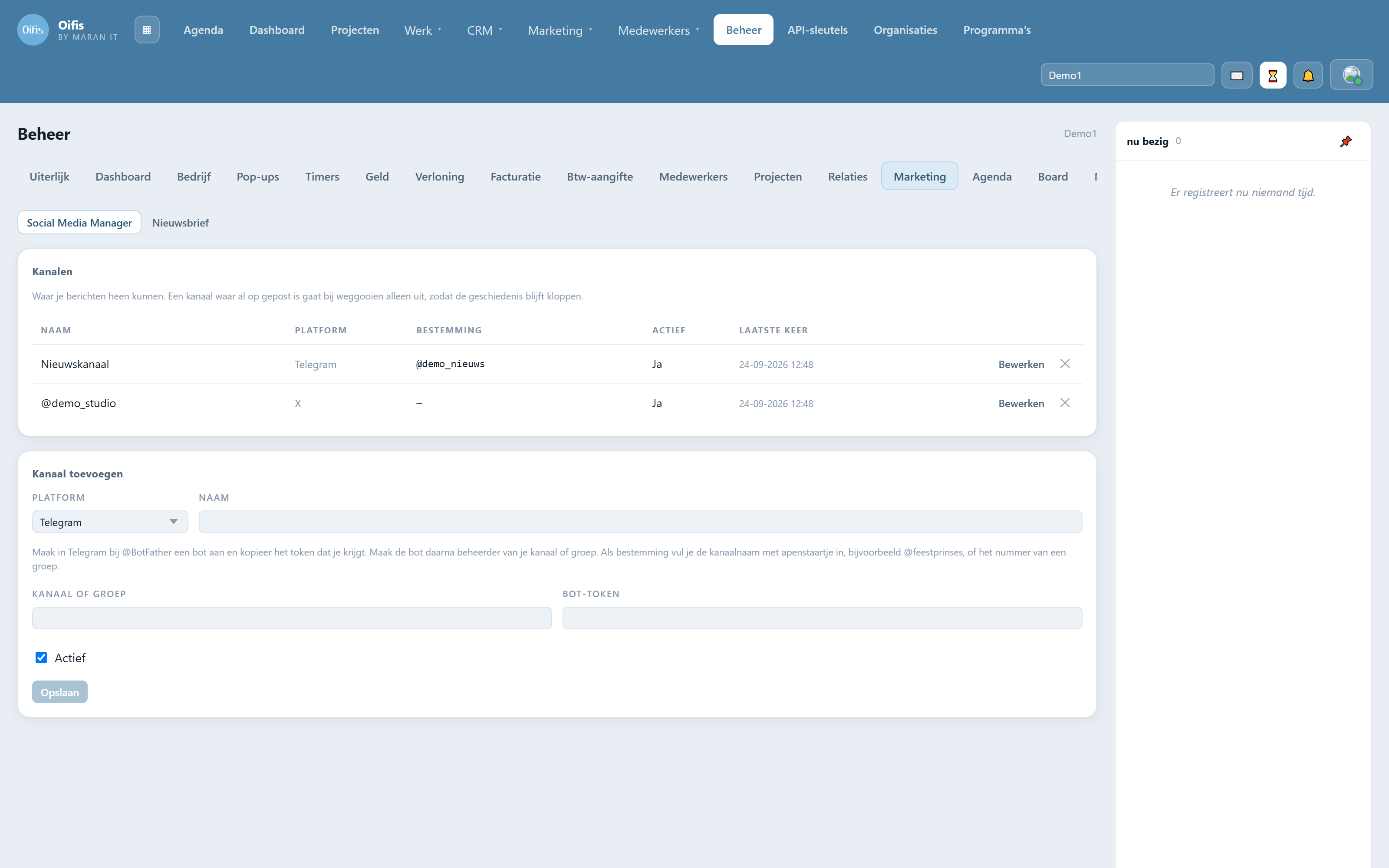Open the user avatar menu

click(1351, 75)
